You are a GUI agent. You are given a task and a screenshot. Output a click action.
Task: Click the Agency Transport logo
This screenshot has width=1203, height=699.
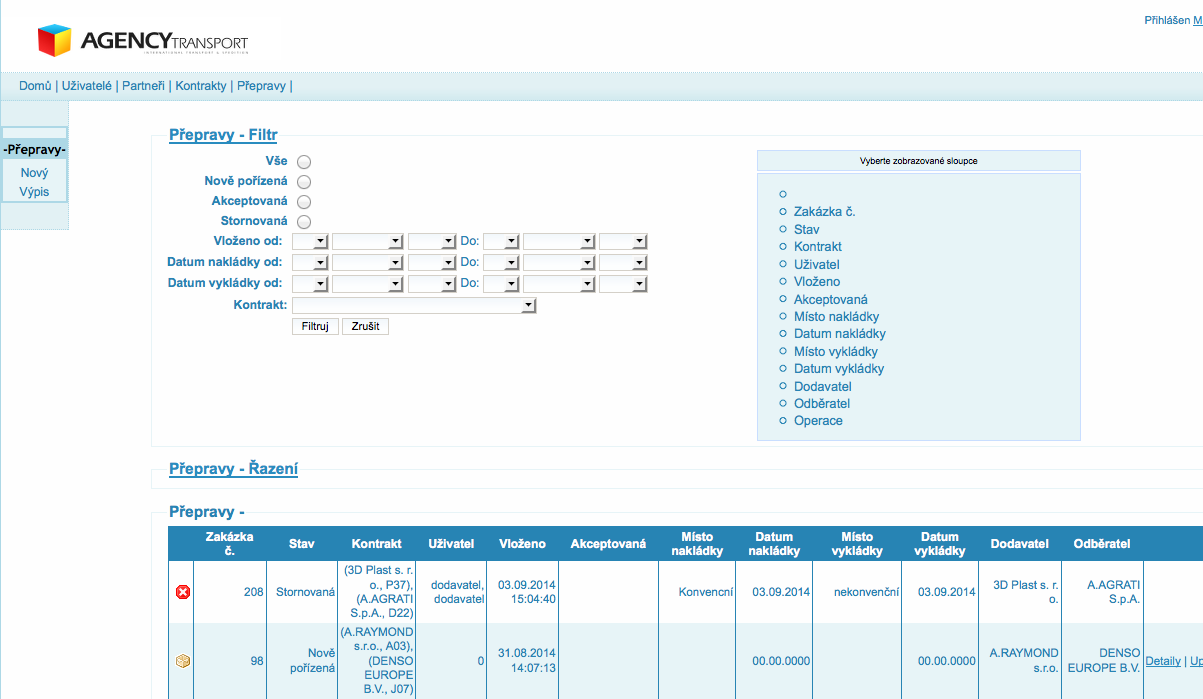coord(142,41)
